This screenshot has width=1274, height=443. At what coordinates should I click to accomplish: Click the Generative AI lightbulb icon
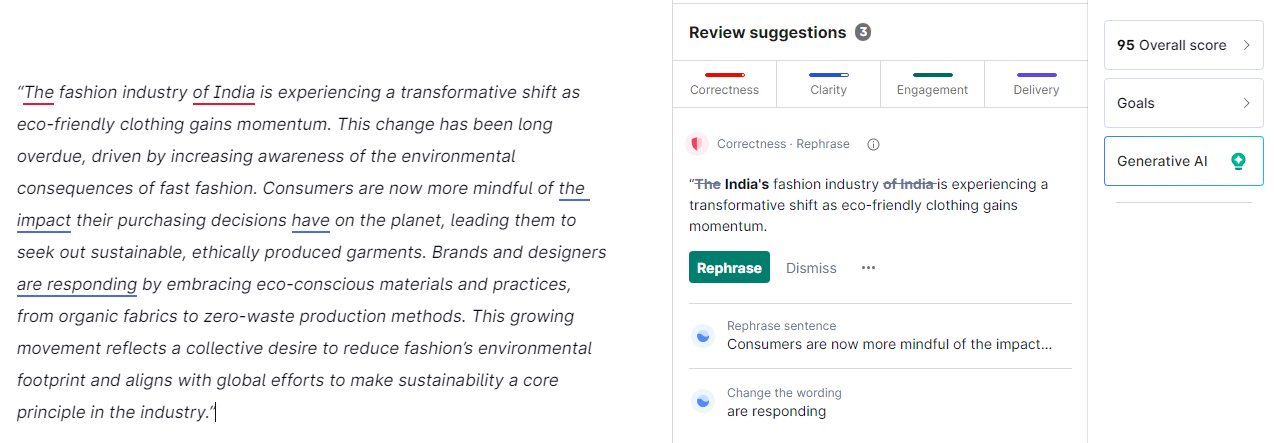point(1239,161)
